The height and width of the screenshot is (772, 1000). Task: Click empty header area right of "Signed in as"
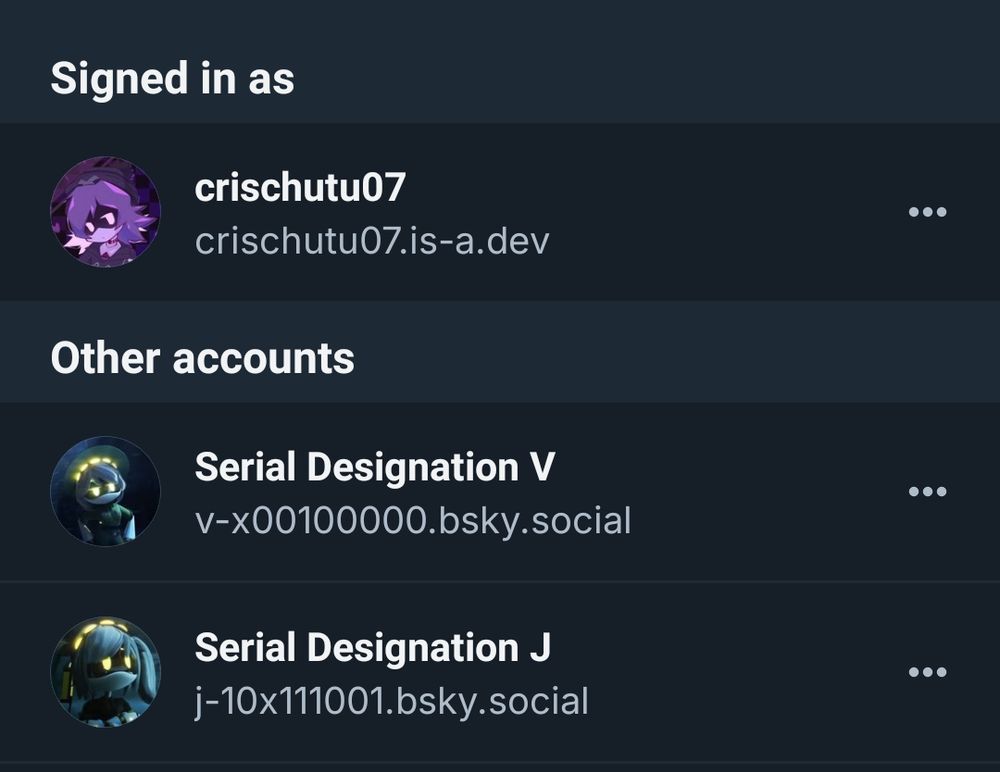[x=650, y=78]
